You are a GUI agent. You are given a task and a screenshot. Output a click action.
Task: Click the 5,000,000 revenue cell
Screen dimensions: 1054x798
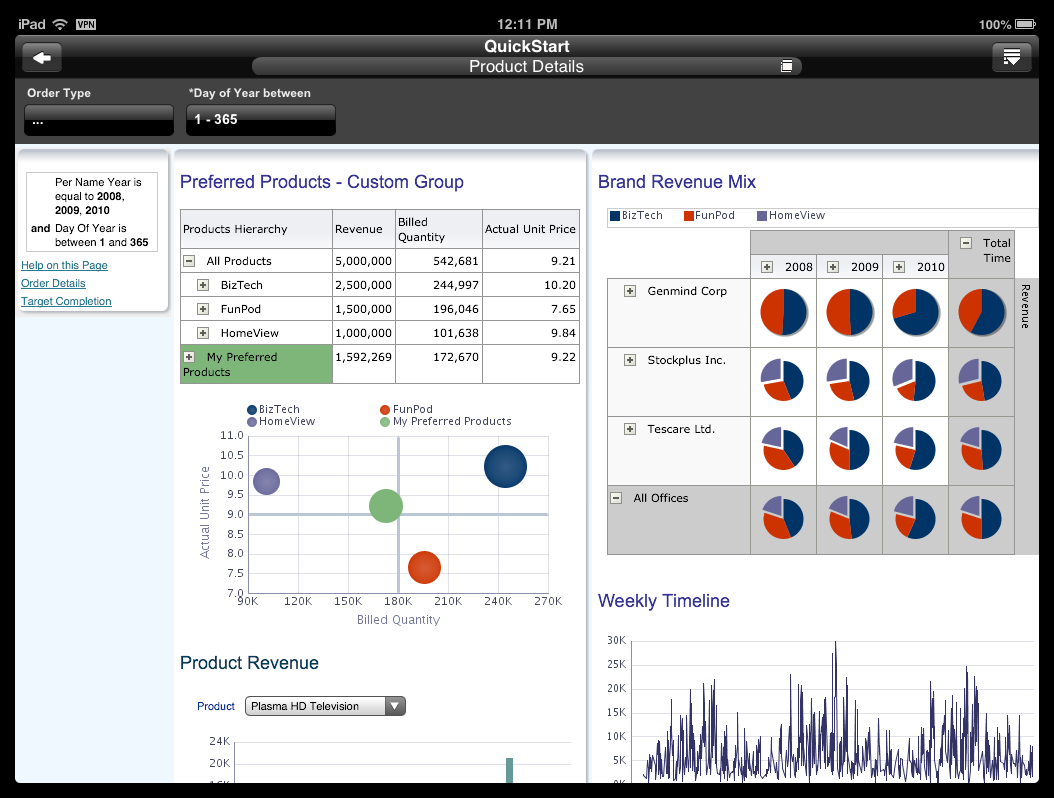click(364, 261)
